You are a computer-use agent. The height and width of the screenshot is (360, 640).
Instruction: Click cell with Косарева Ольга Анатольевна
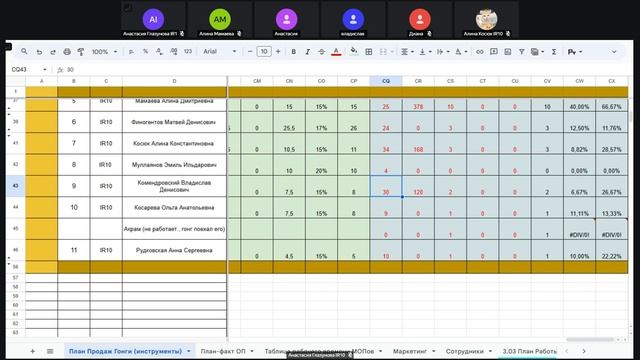(x=174, y=207)
